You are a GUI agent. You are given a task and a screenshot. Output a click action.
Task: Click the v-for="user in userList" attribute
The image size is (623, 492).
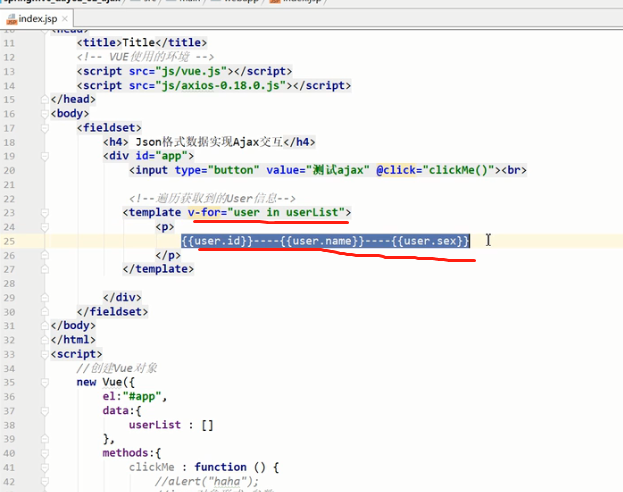pyautogui.click(x=266, y=212)
